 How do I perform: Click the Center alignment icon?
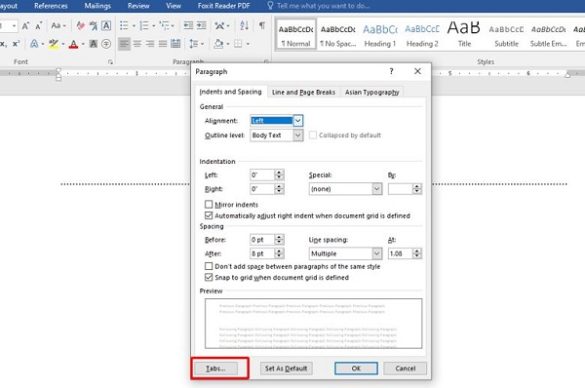pos(137,44)
